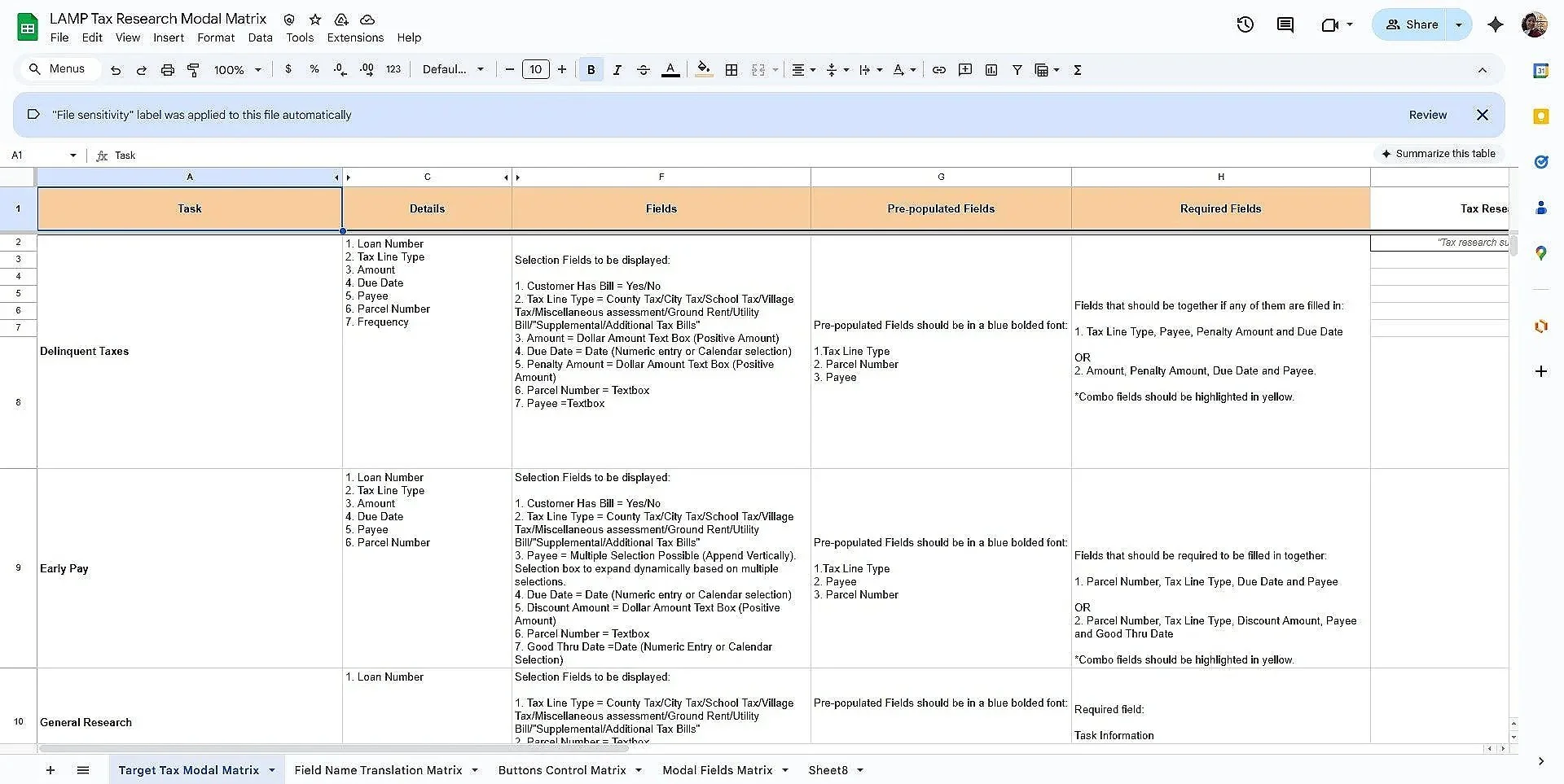Format as percent

pyautogui.click(x=314, y=69)
